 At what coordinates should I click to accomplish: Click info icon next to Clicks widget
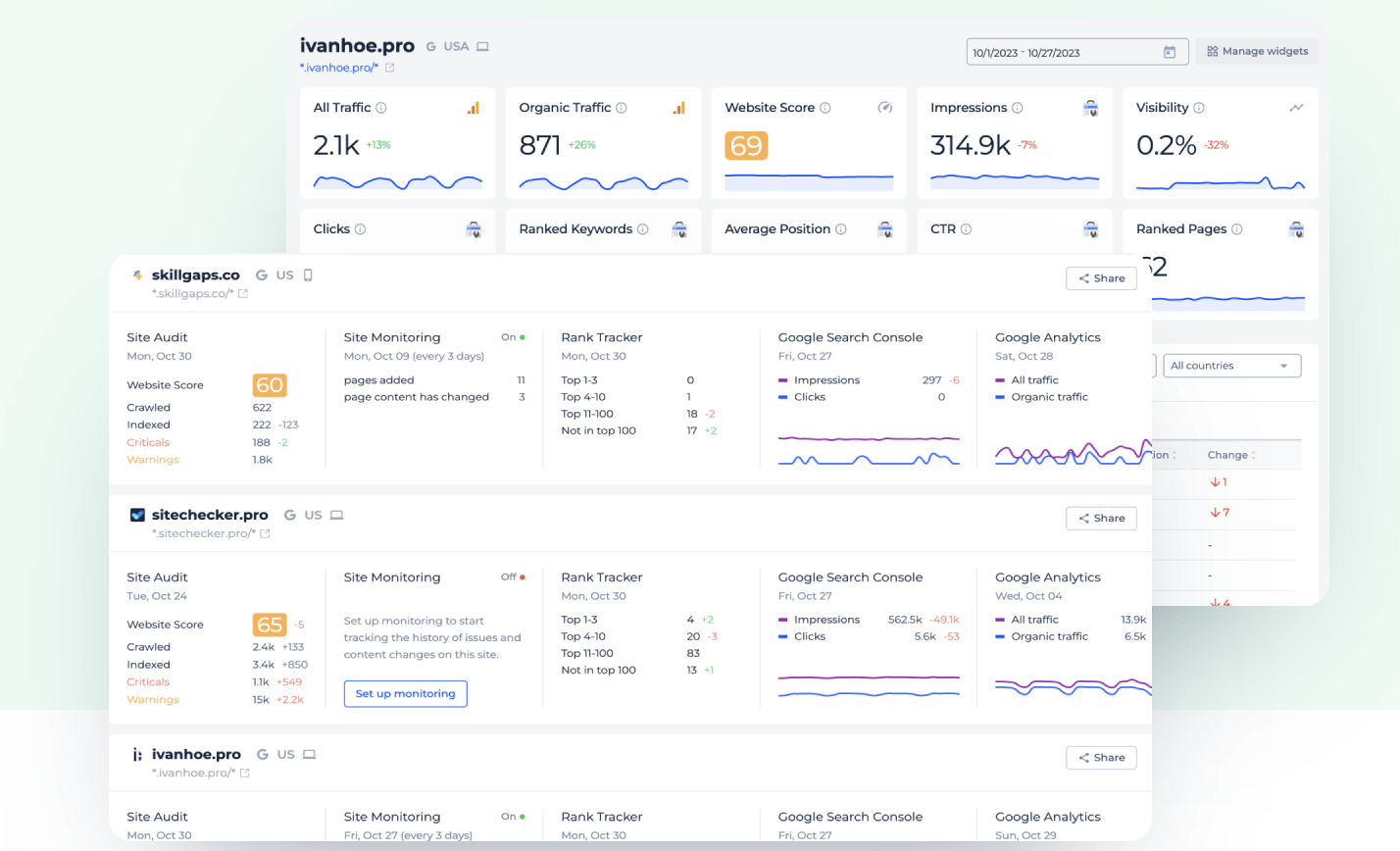pyautogui.click(x=360, y=229)
